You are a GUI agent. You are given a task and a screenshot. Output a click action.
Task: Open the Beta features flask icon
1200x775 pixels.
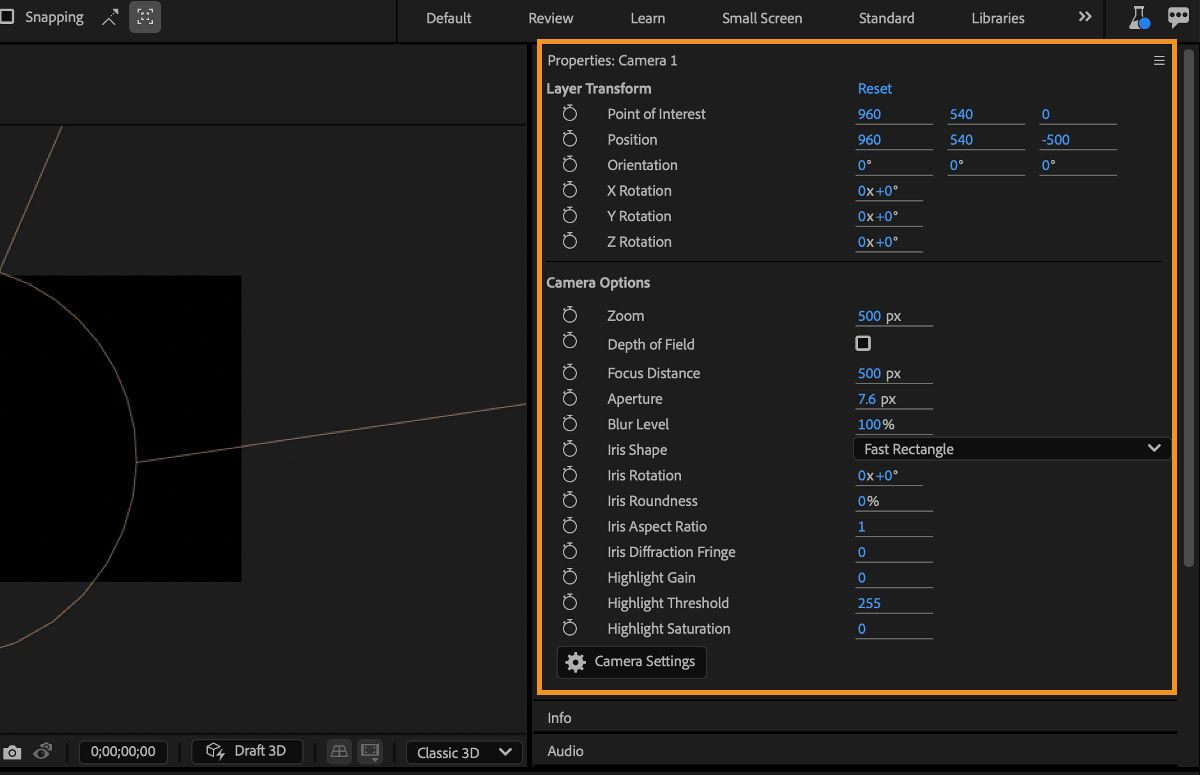[x=1139, y=17]
